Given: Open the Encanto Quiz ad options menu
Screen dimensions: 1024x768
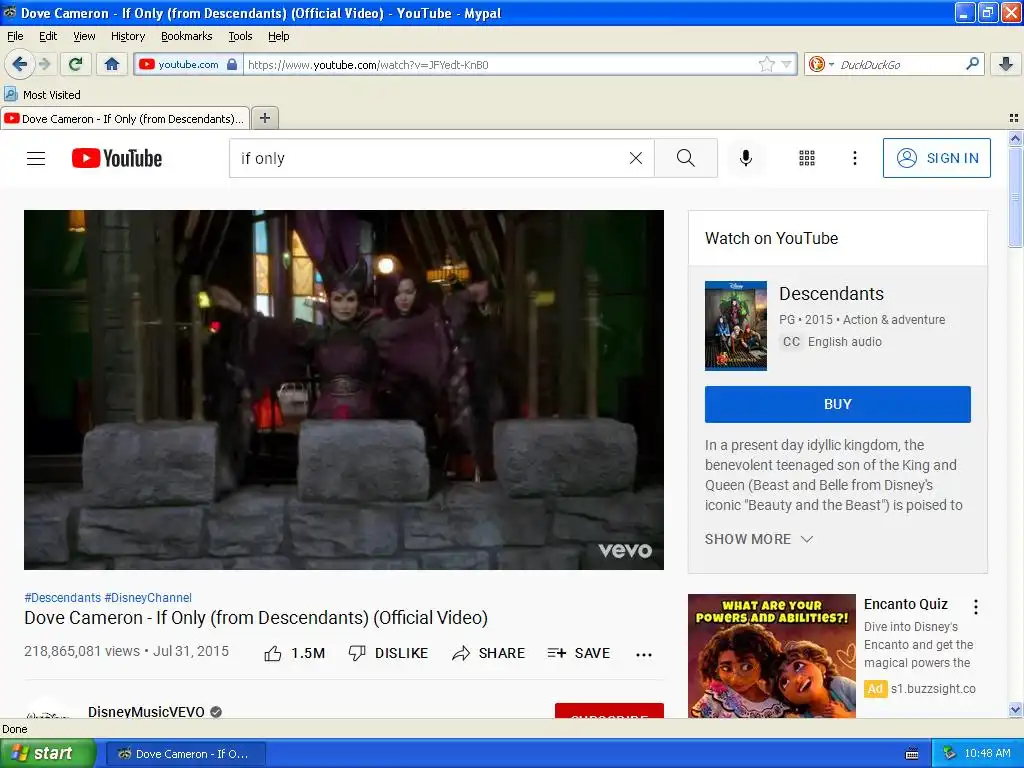Looking at the screenshot, I should [x=976, y=607].
